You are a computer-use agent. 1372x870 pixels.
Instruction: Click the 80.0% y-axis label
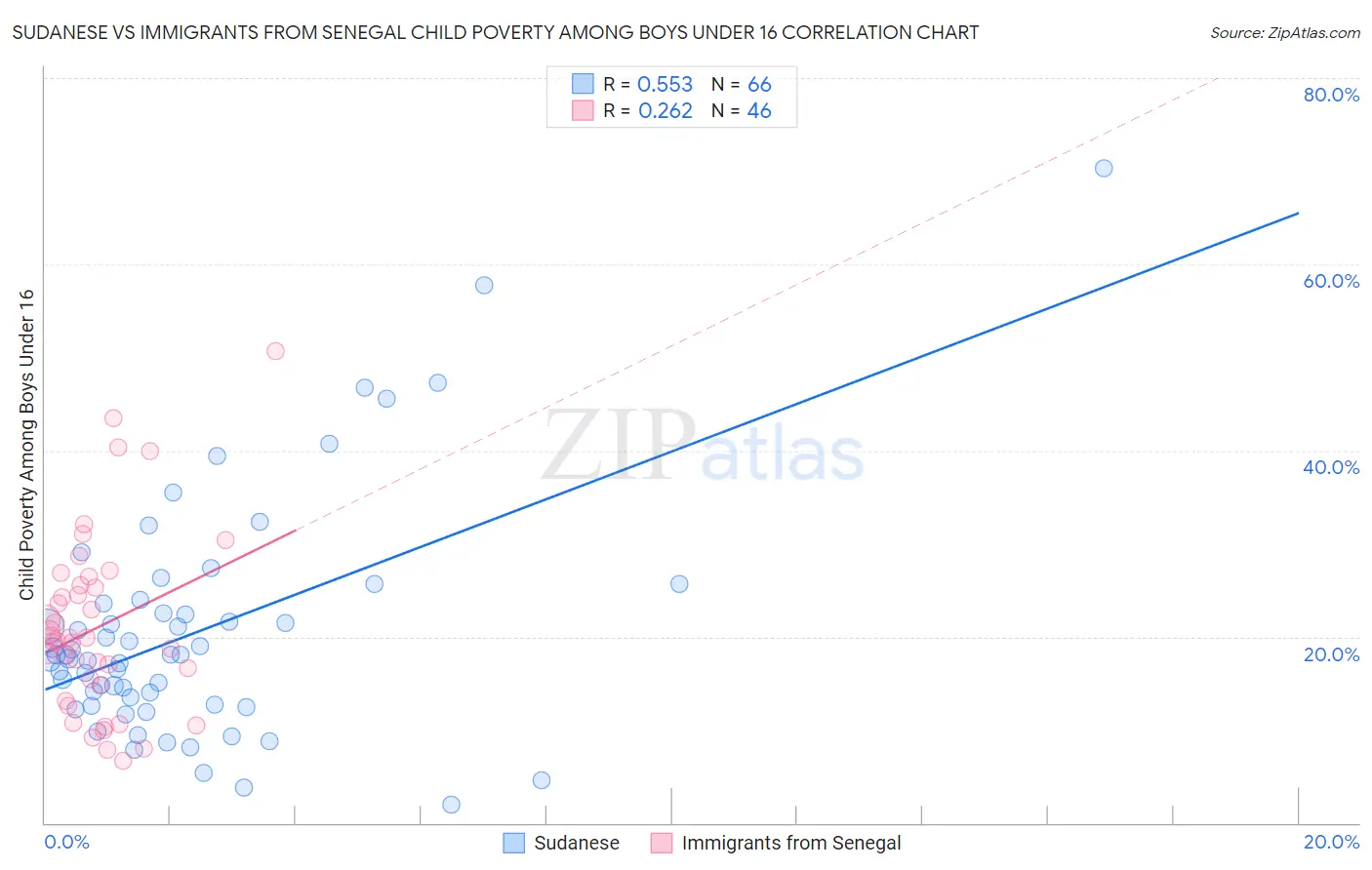click(x=1331, y=95)
